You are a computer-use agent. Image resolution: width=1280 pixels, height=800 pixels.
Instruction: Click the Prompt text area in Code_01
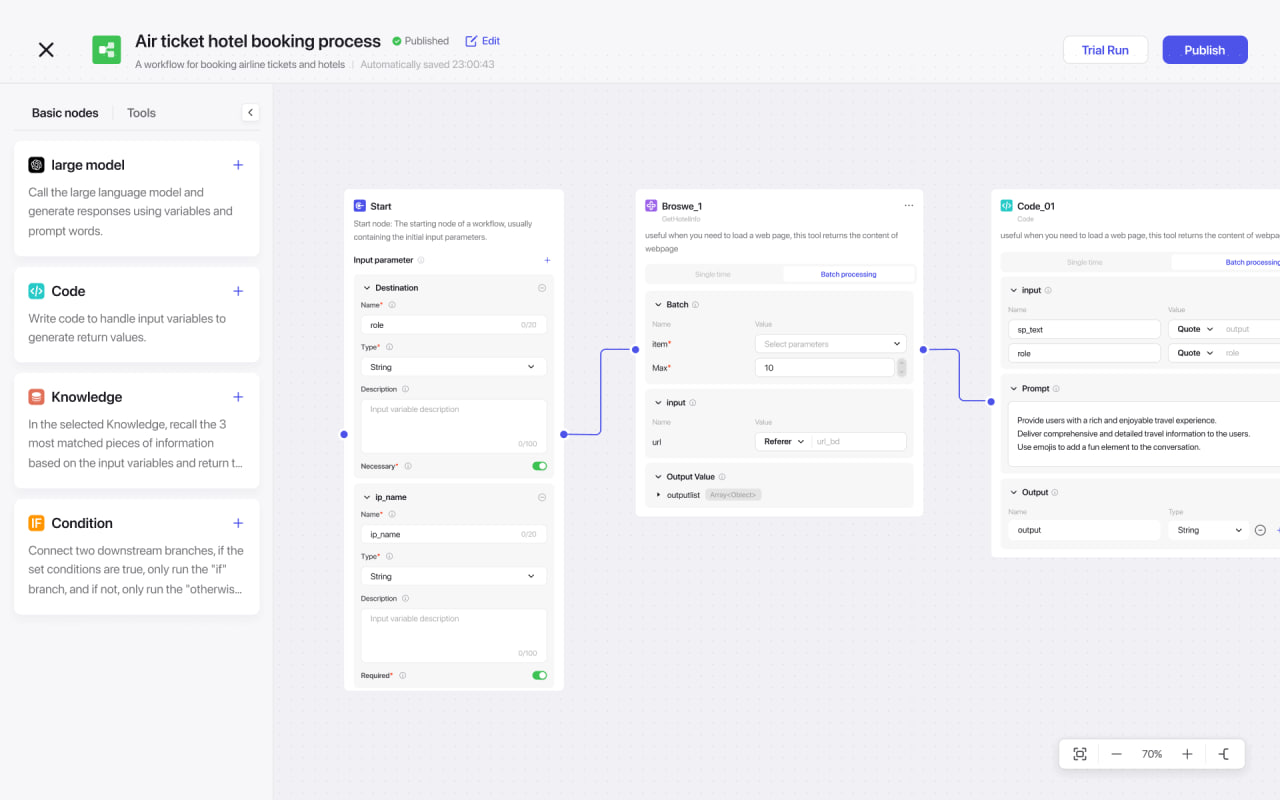[x=1144, y=435]
